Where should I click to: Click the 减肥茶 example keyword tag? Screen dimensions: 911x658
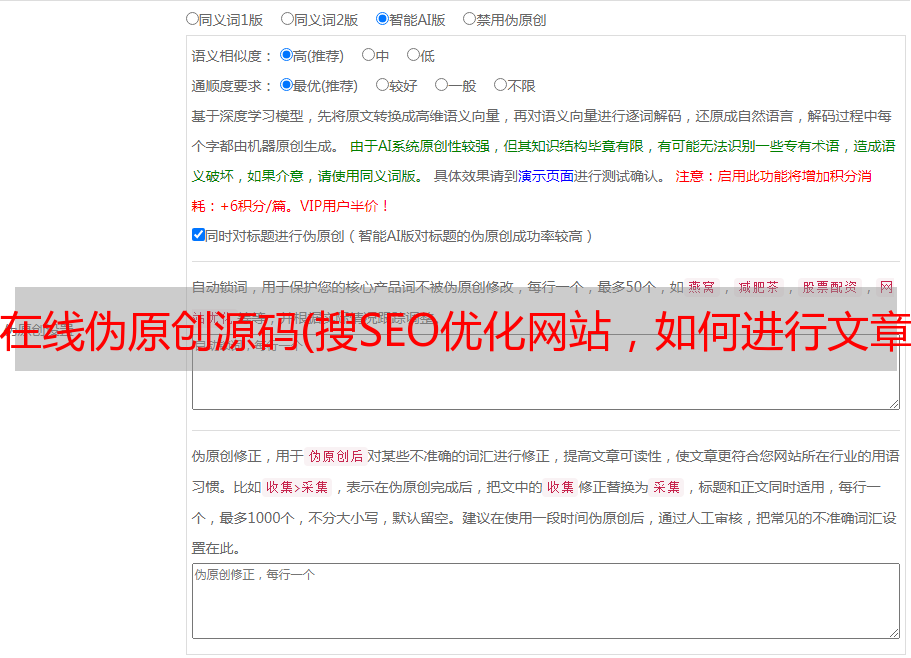[758, 287]
